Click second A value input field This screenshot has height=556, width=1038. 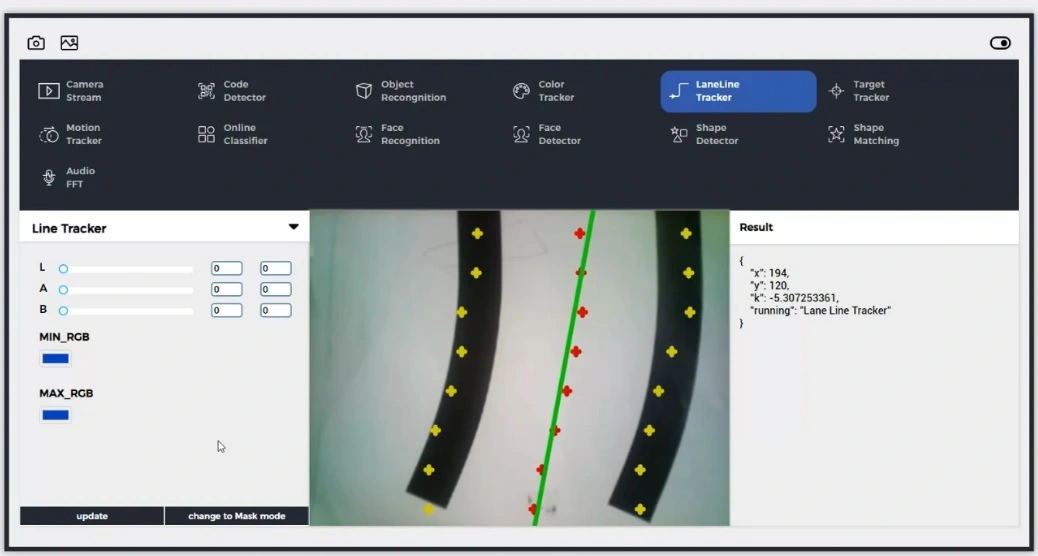[275, 289]
